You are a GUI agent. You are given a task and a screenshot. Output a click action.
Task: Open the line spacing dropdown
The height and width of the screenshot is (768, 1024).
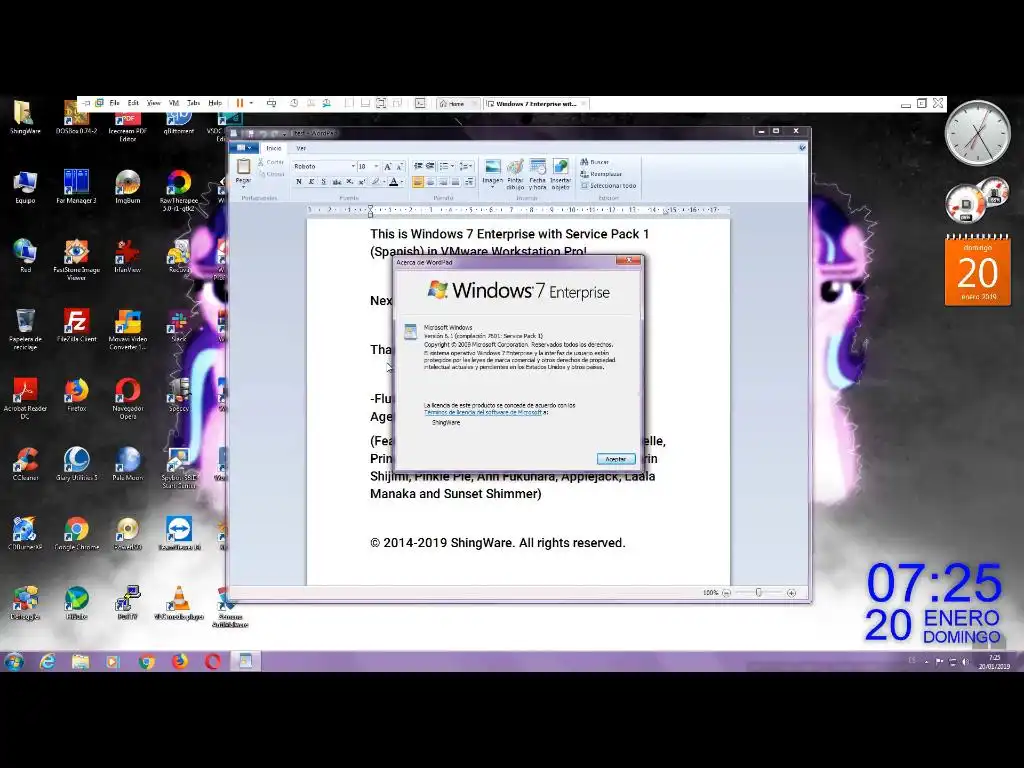[466, 167]
